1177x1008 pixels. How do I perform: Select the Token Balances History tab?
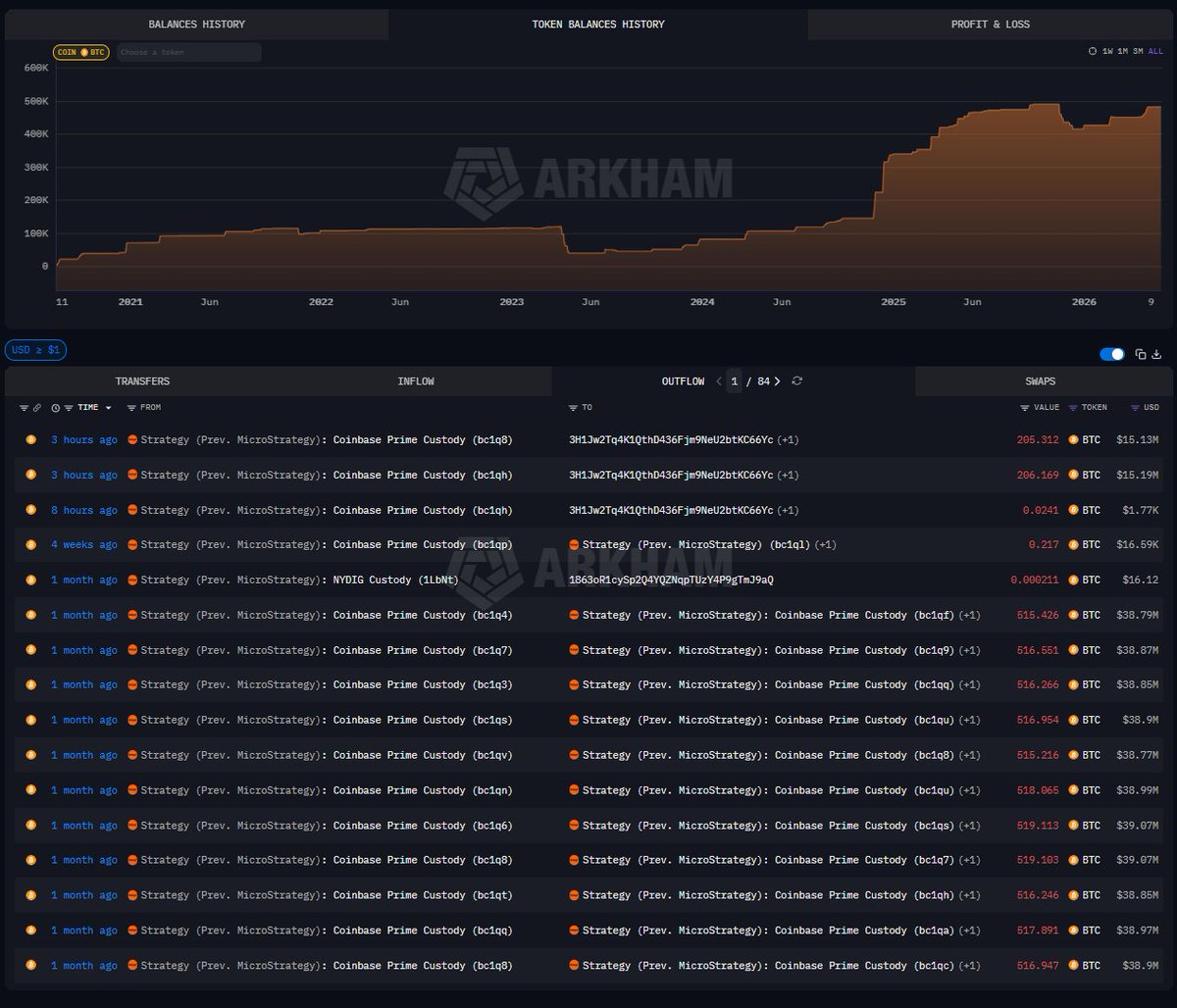[597, 25]
